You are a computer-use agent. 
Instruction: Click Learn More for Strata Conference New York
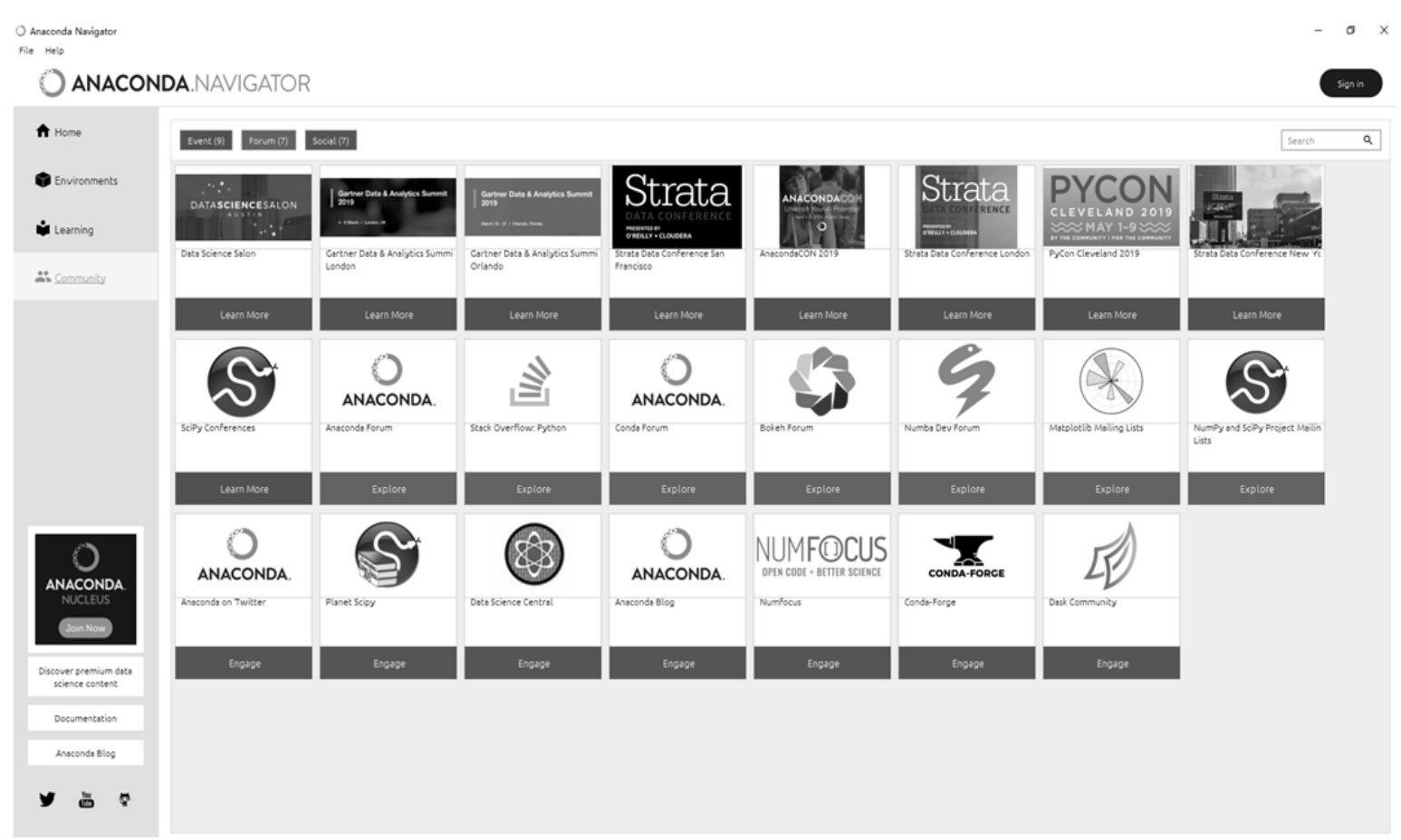(x=1256, y=315)
